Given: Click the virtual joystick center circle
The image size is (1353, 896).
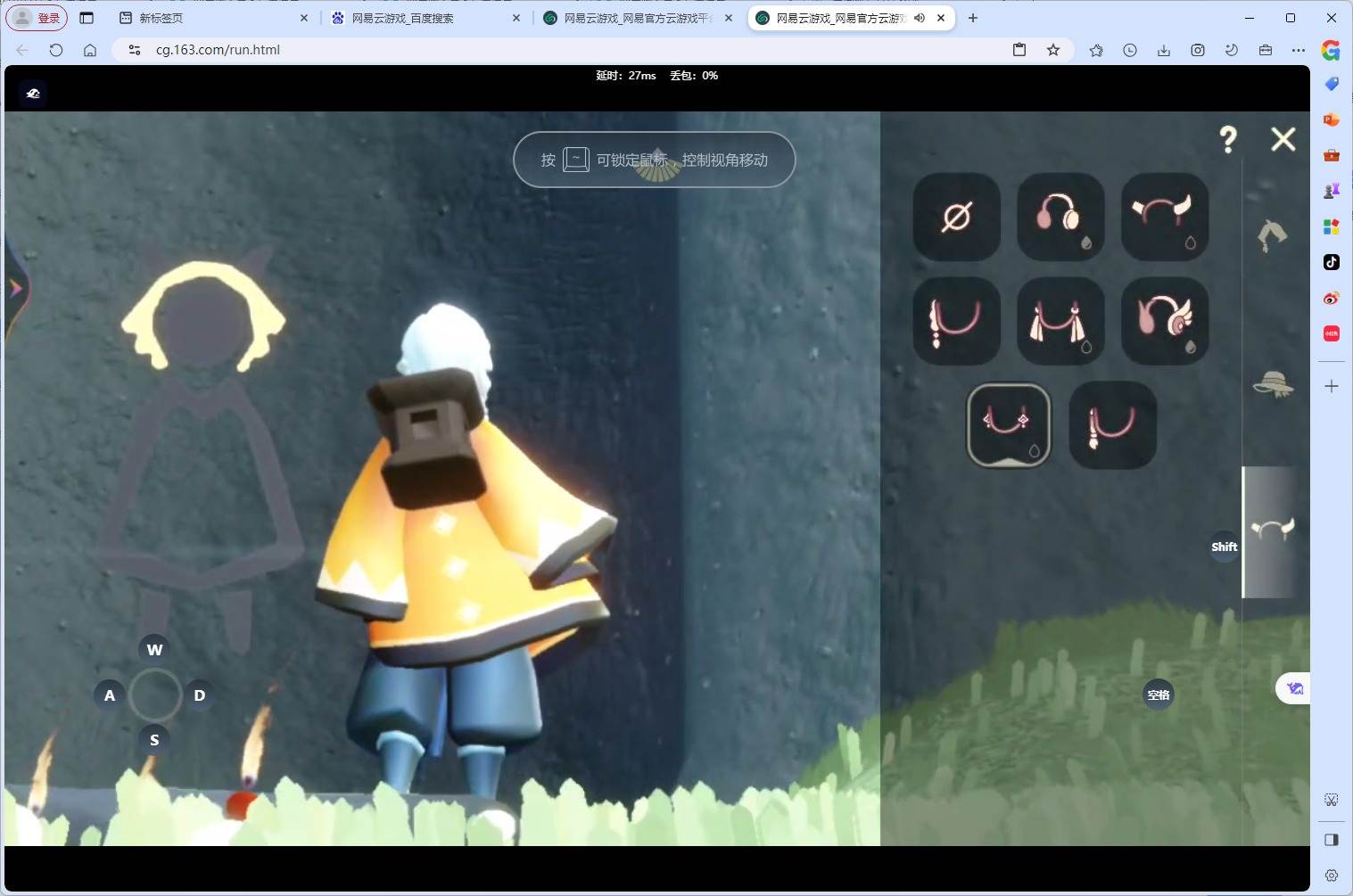Looking at the screenshot, I should pos(155,695).
